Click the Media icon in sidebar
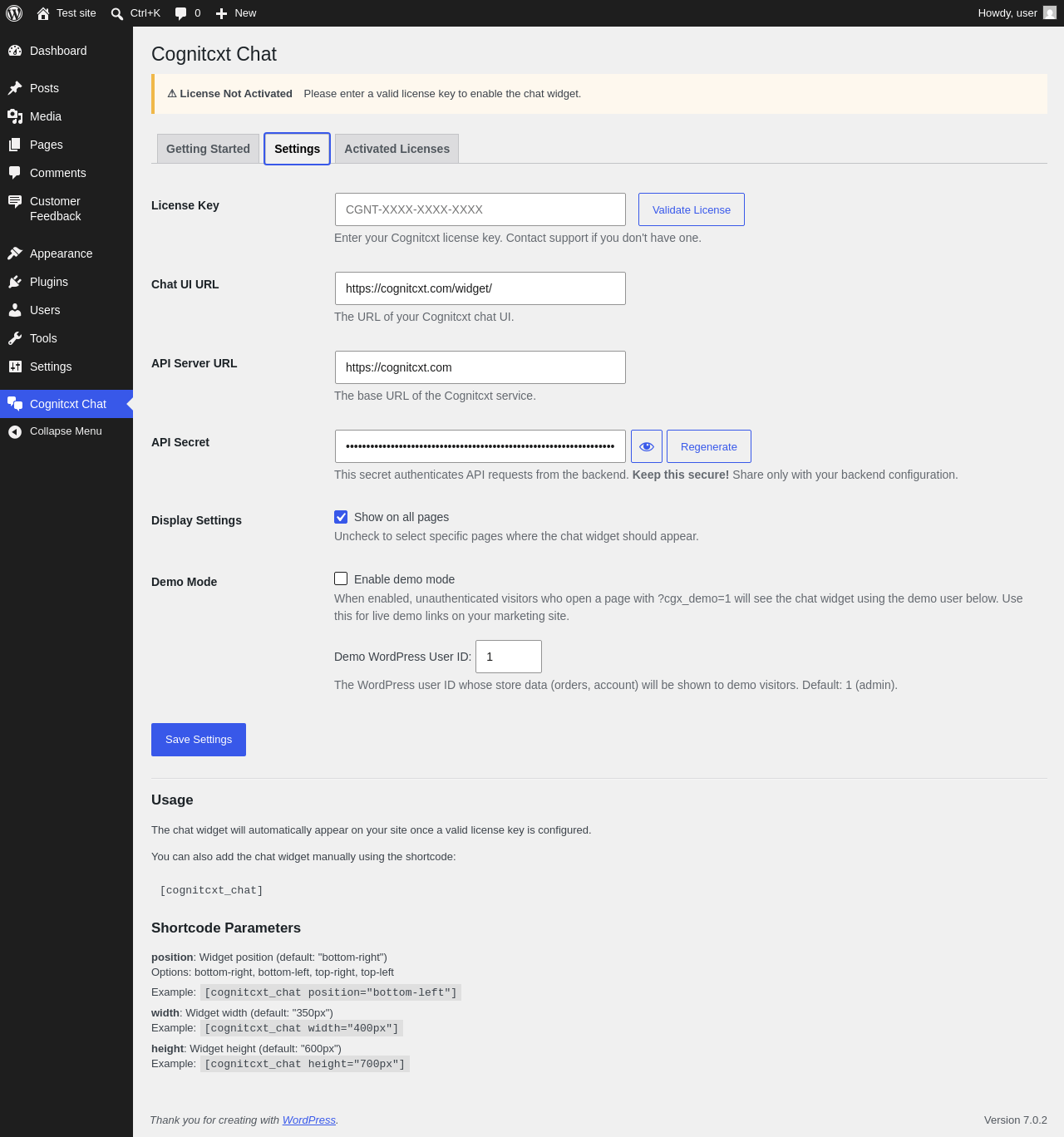Viewport: 1064px width, 1137px height. click(x=15, y=116)
